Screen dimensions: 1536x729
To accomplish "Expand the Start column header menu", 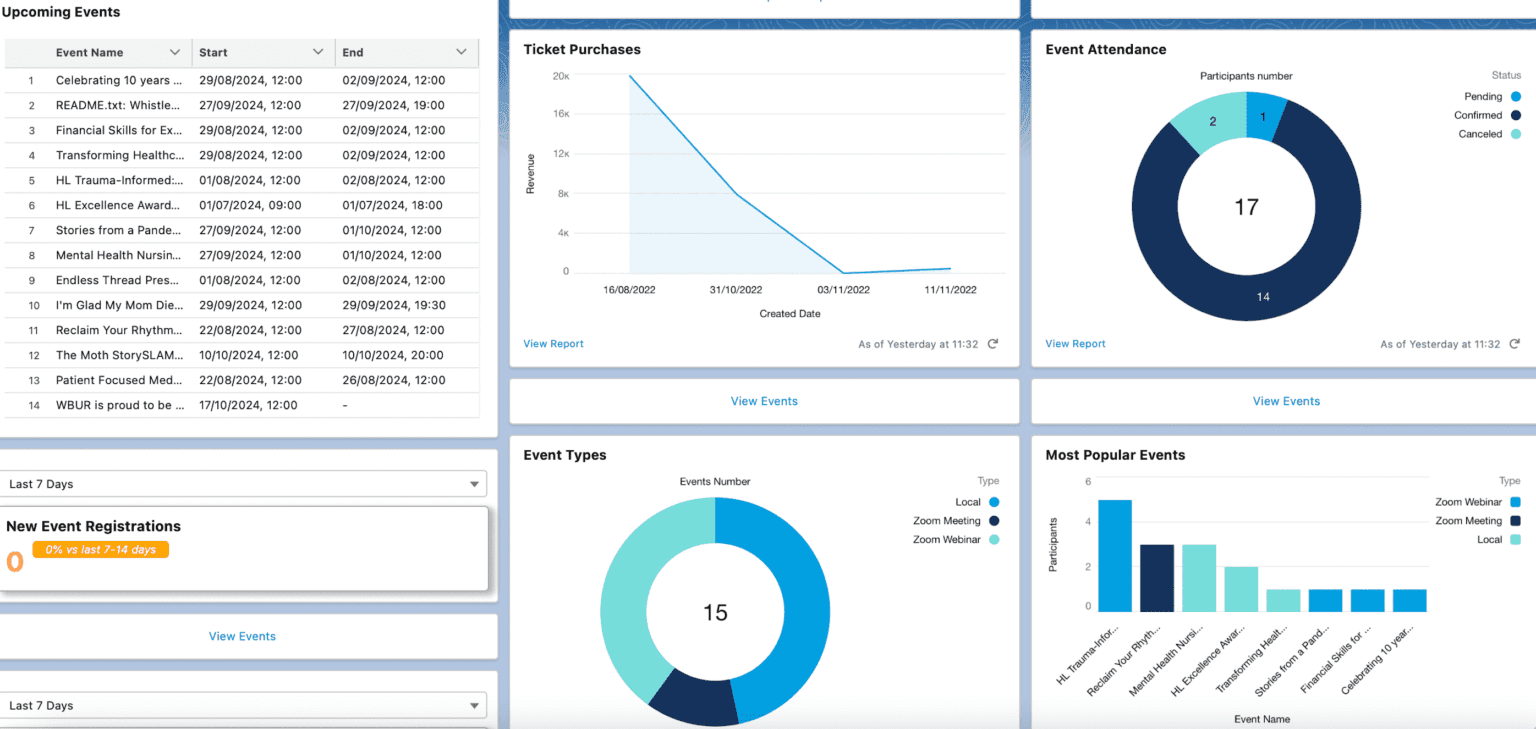I will click(x=321, y=52).
